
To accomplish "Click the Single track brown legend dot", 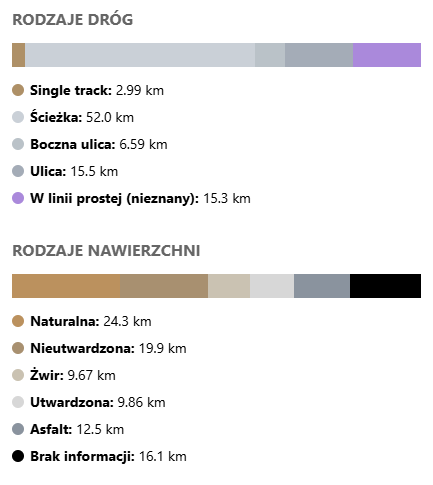I will 18,90.
